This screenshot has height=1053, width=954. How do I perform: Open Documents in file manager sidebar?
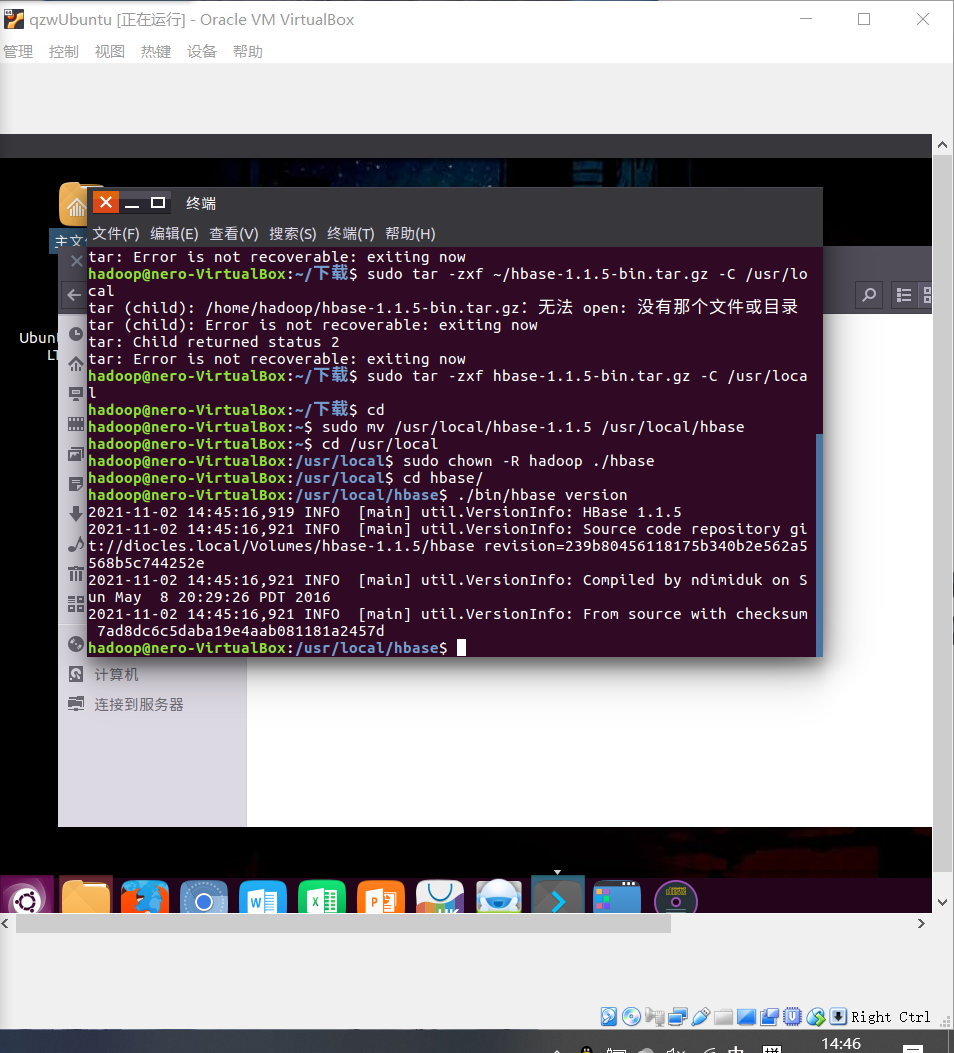pos(76,484)
